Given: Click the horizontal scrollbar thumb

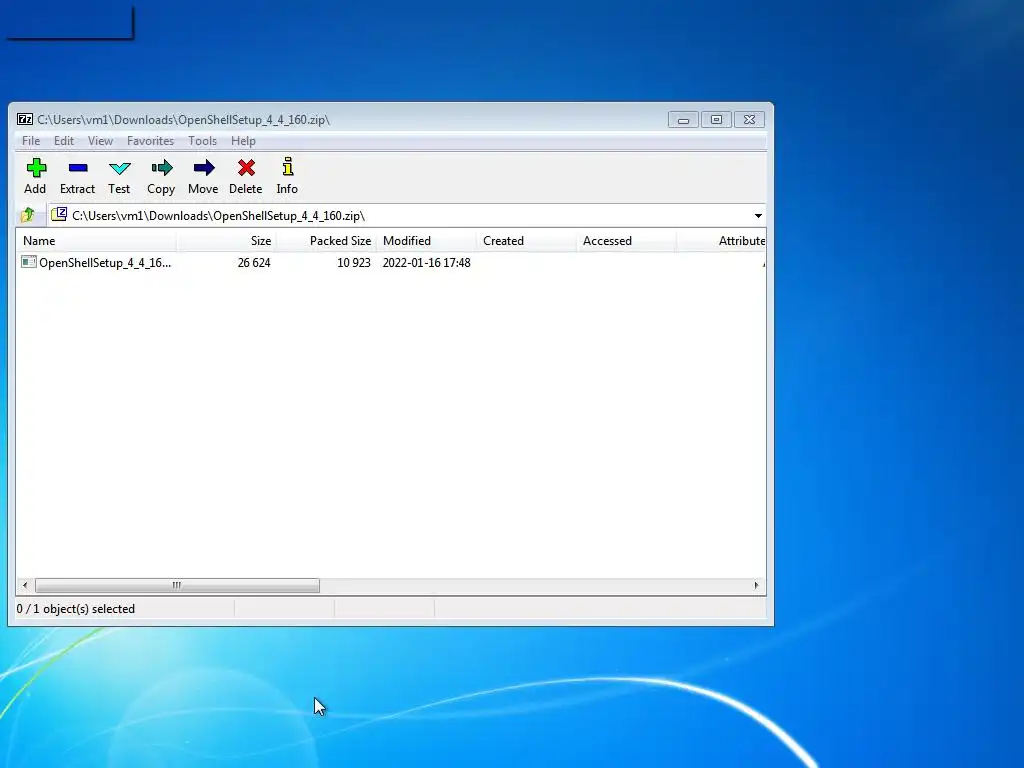Looking at the screenshot, I should (x=177, y=585).
